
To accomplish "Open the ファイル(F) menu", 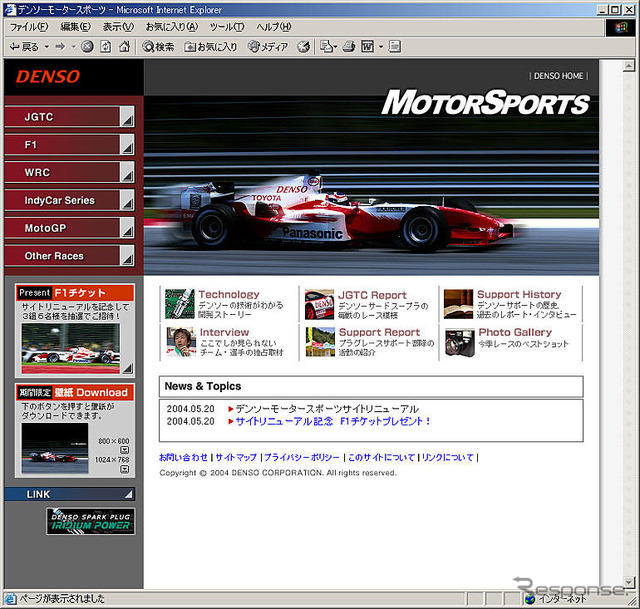I will click(x=29, y=27).
